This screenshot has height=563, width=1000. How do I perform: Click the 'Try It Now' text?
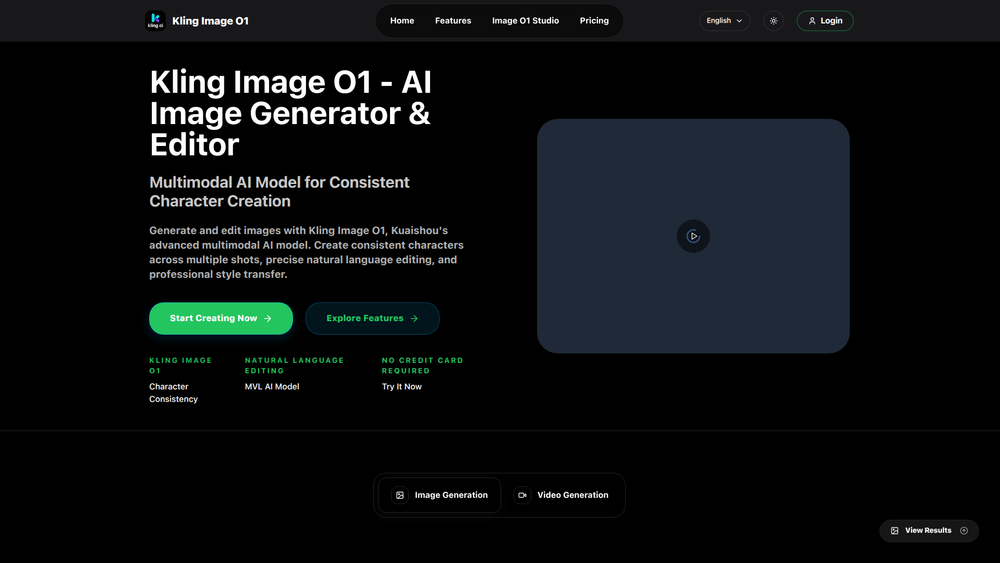tap(402, 386)
